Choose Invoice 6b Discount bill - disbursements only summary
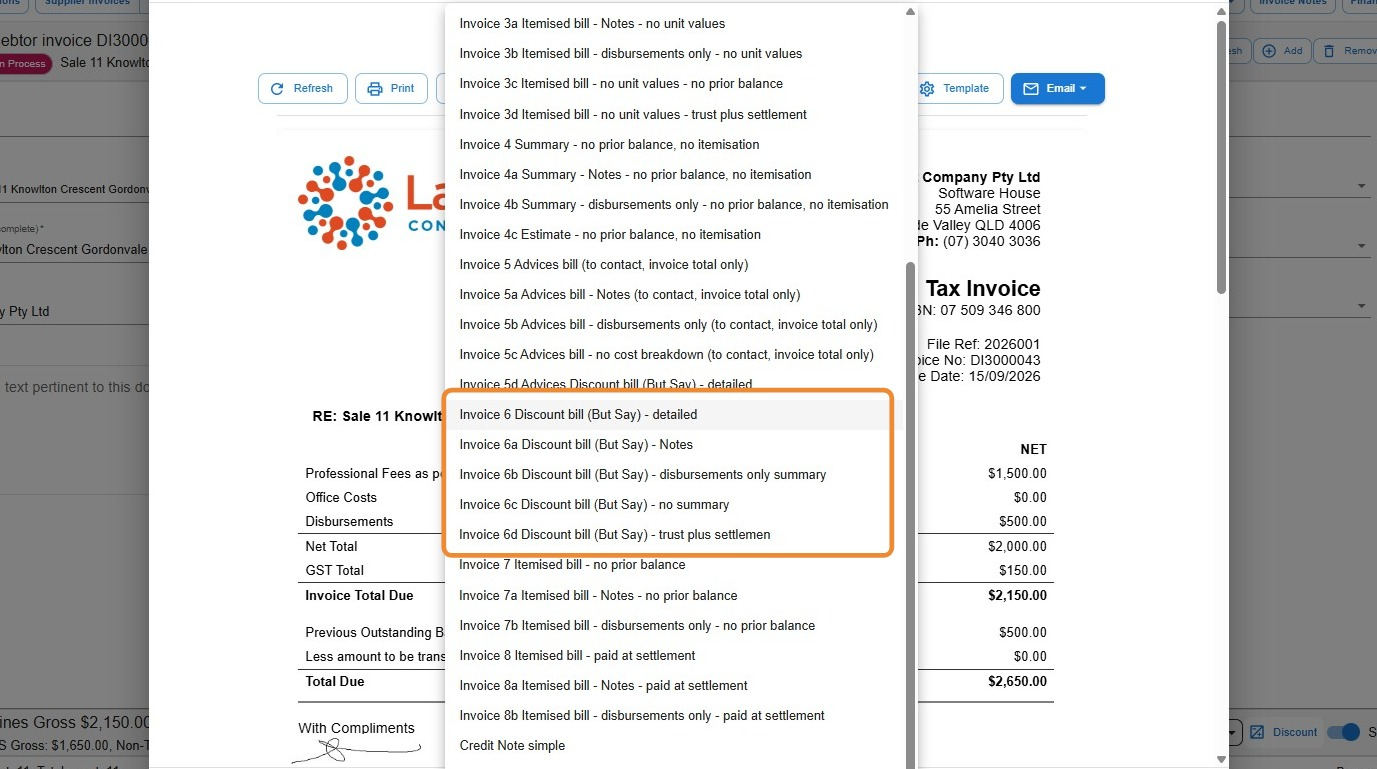Screen dimensions: 1377x769 pos(676,474)
